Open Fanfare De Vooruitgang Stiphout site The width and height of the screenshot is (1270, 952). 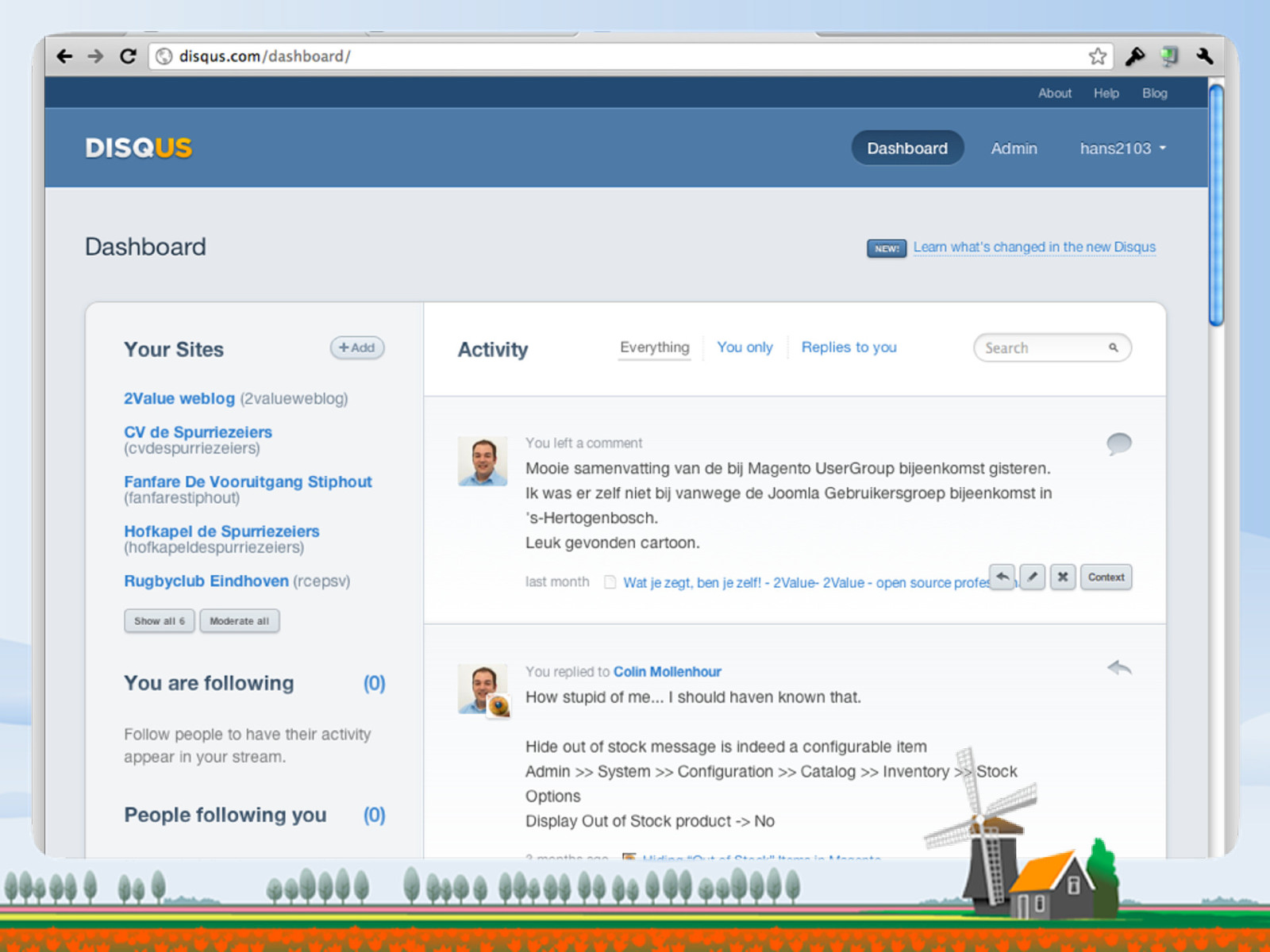[x=248, y=482]
